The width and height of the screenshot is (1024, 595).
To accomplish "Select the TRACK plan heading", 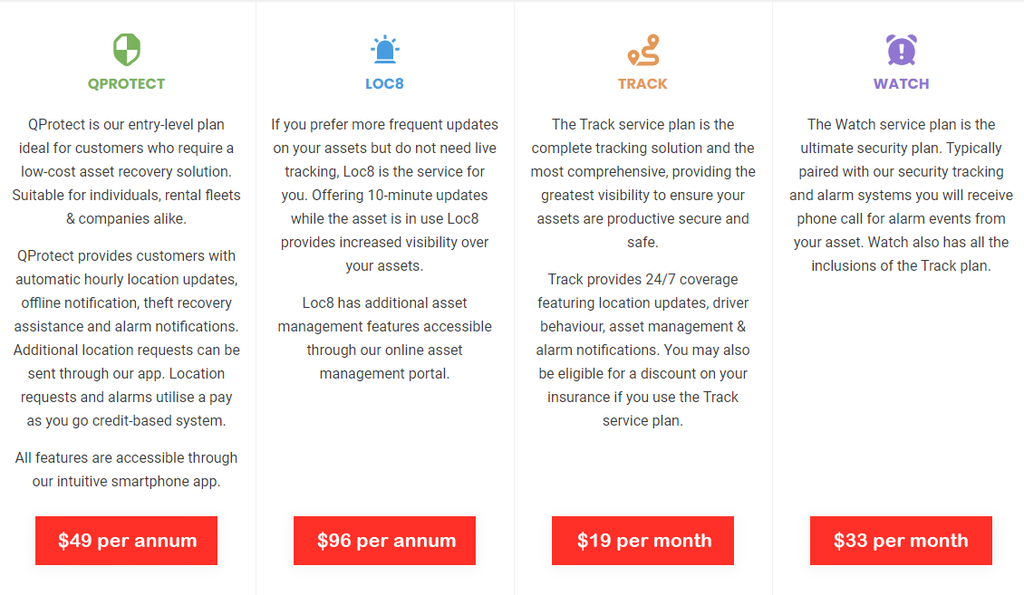I will point(643,84).
